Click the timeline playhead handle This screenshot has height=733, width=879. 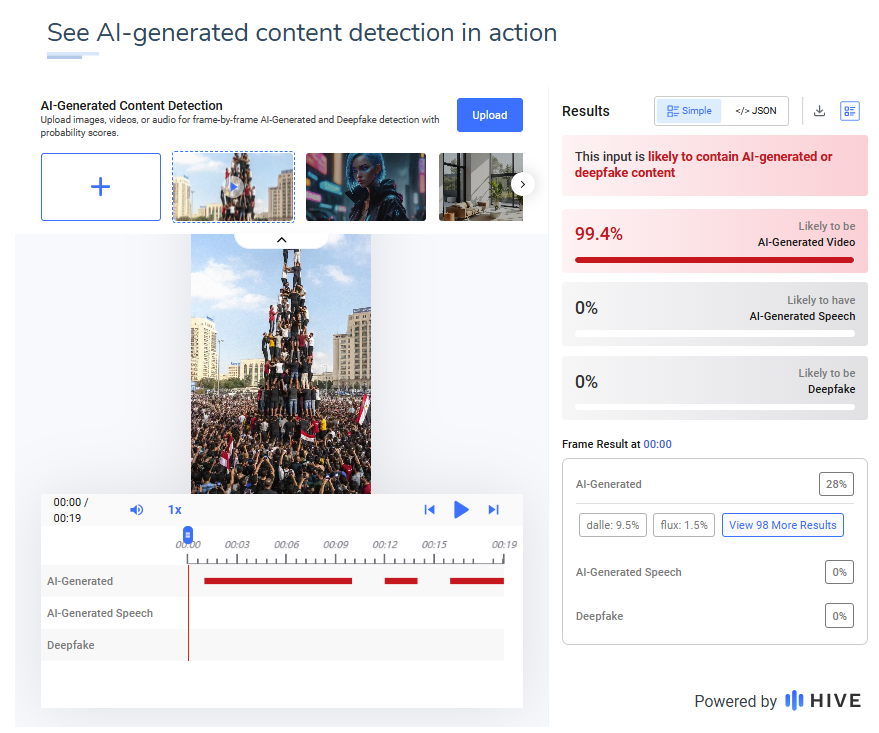[188, 533]
